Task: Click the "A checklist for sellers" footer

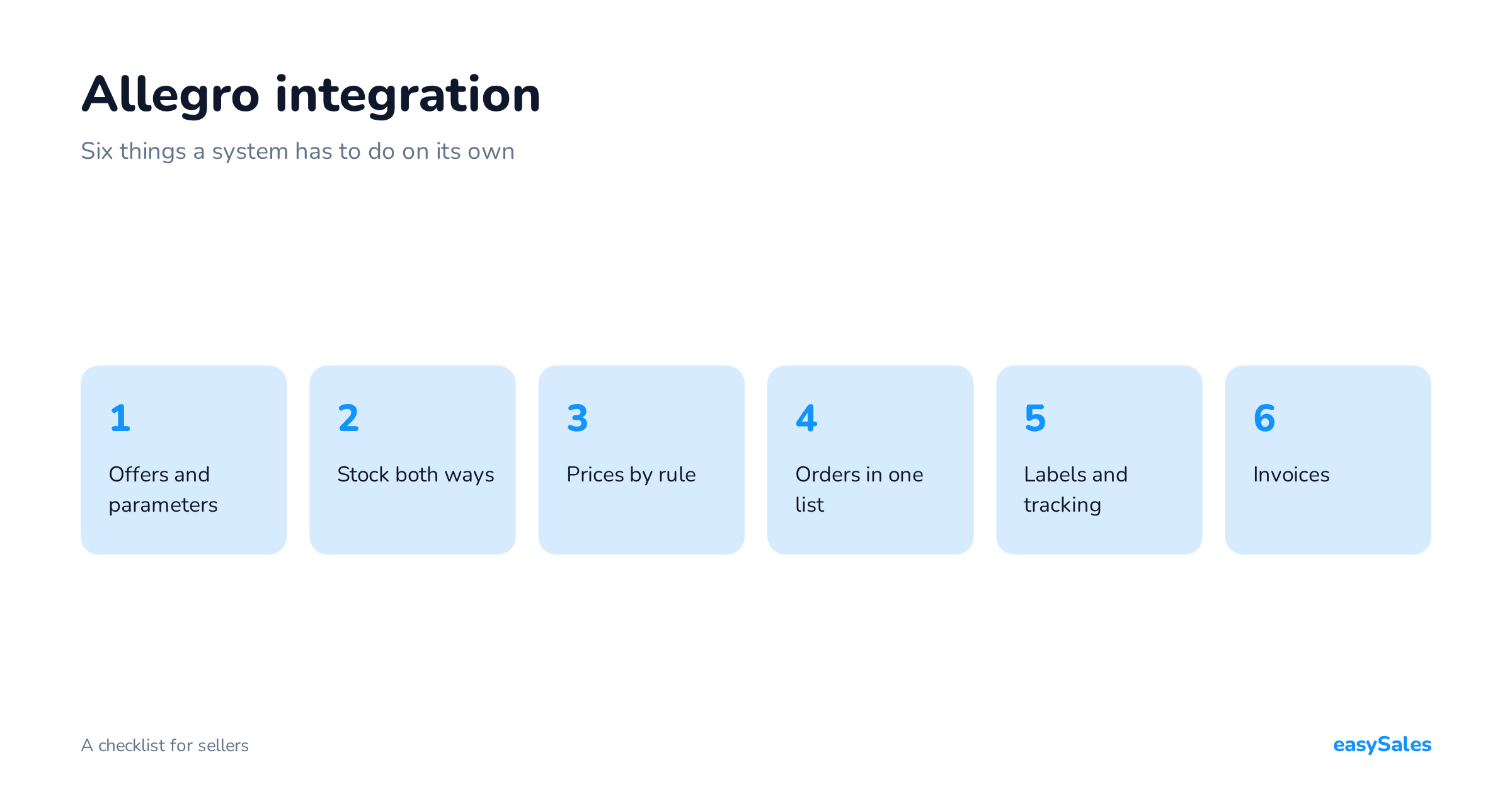Action: [x=165, y=745]
